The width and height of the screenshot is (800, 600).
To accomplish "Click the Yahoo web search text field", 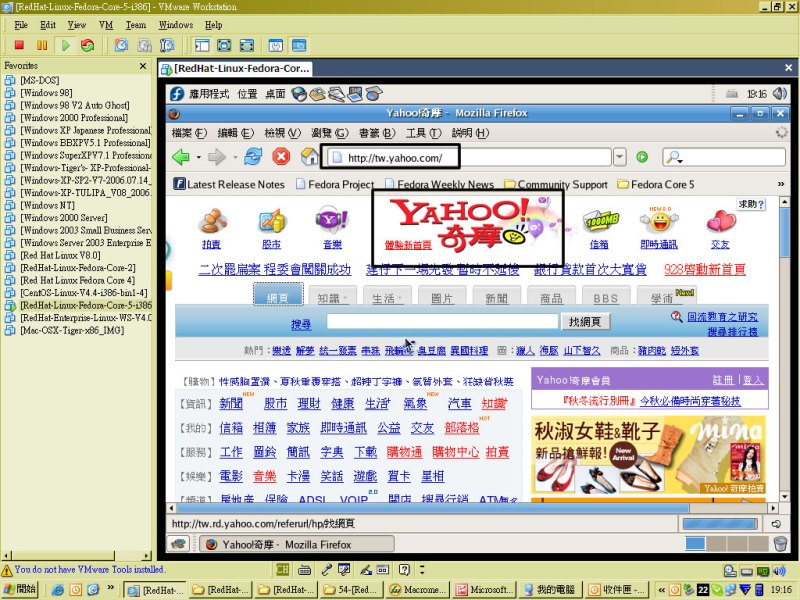I will 442,321.
